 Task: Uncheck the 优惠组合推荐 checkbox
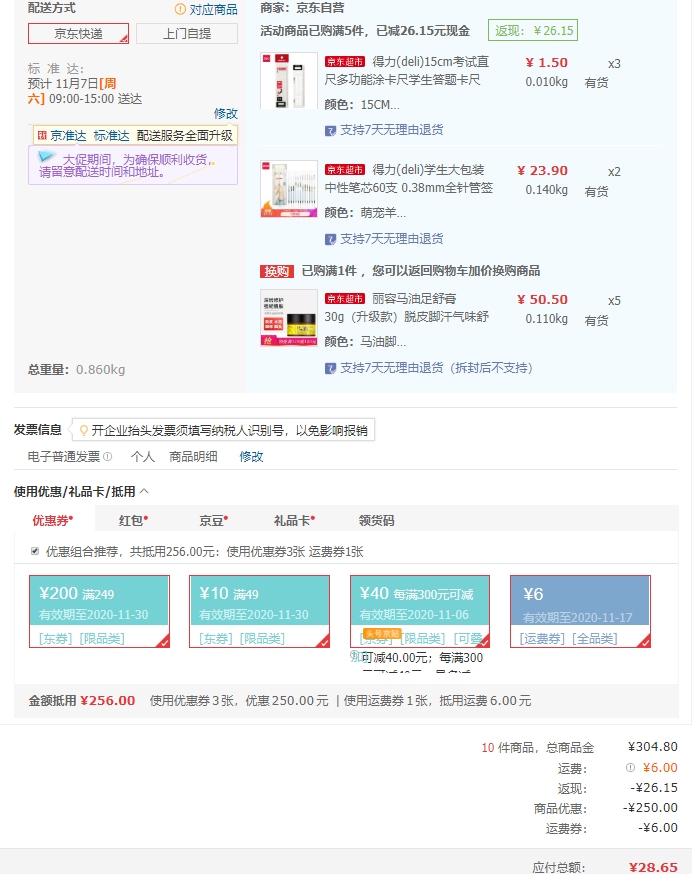pyautogui.click(x=35, y=551)
